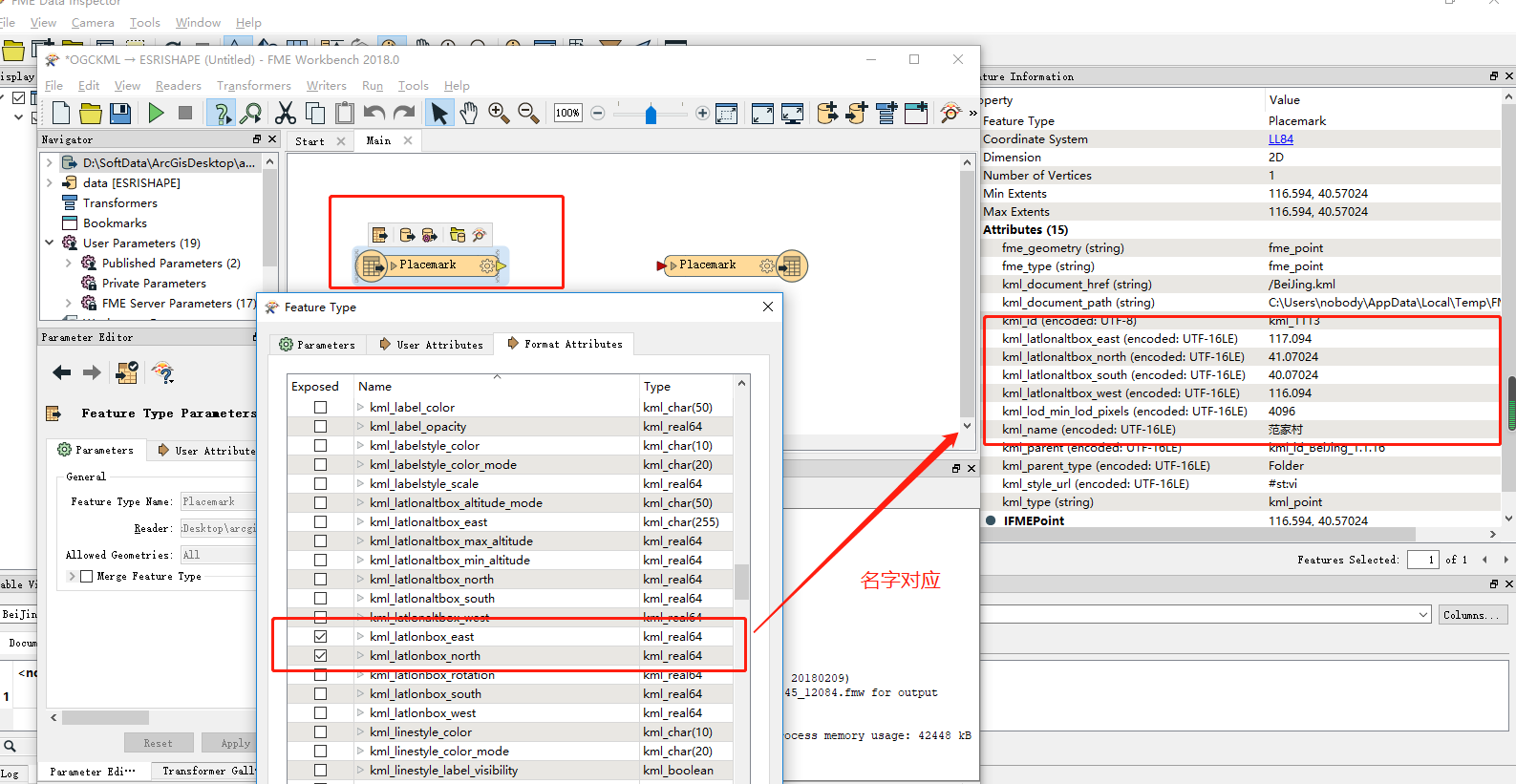
Task: Click the Reset button in Parameter Editor
Action: coord(159,743)
